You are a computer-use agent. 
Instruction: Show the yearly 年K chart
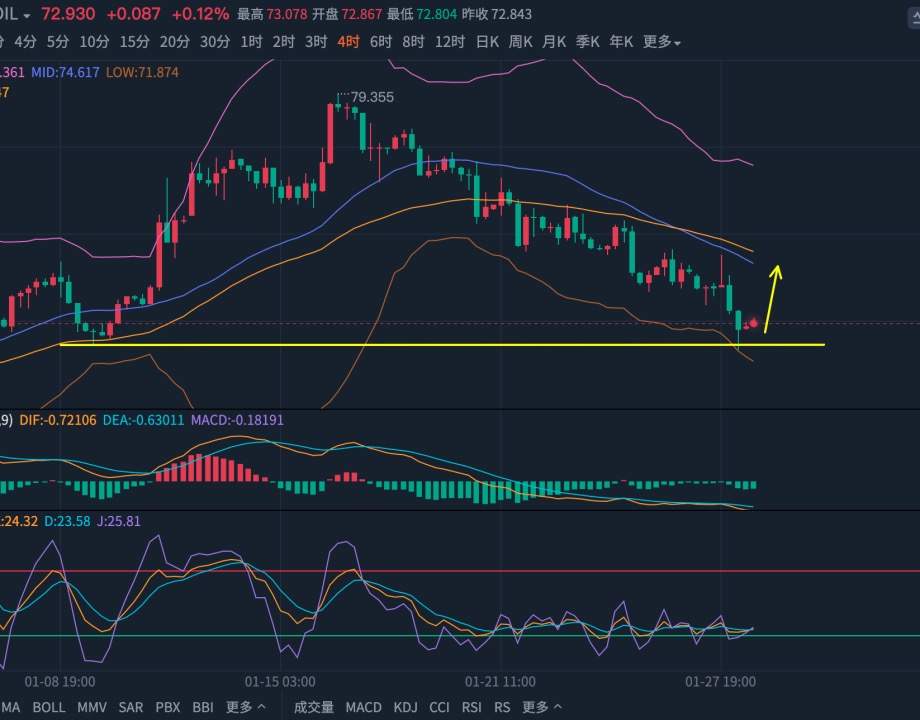[621, 42]
